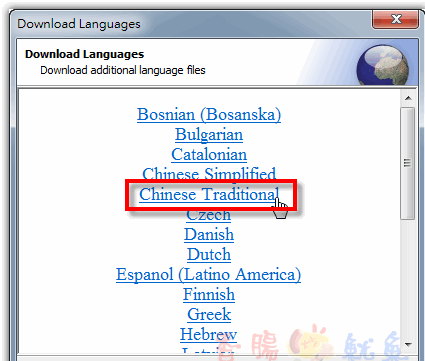Viewport: 425px width, 361px height.
Task: Choose the Catalonian language link
Action: 209,155
